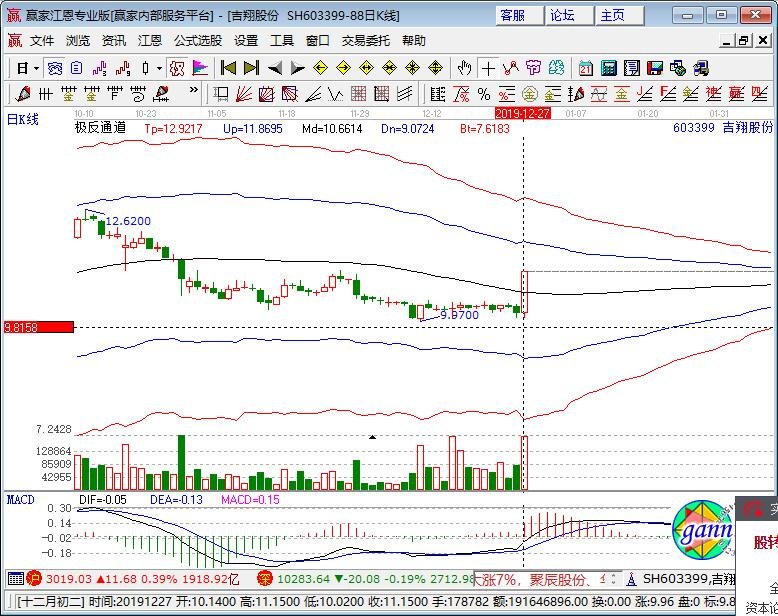Open the 文件 menu
This screenshot has width=778, height=616.
42,41
